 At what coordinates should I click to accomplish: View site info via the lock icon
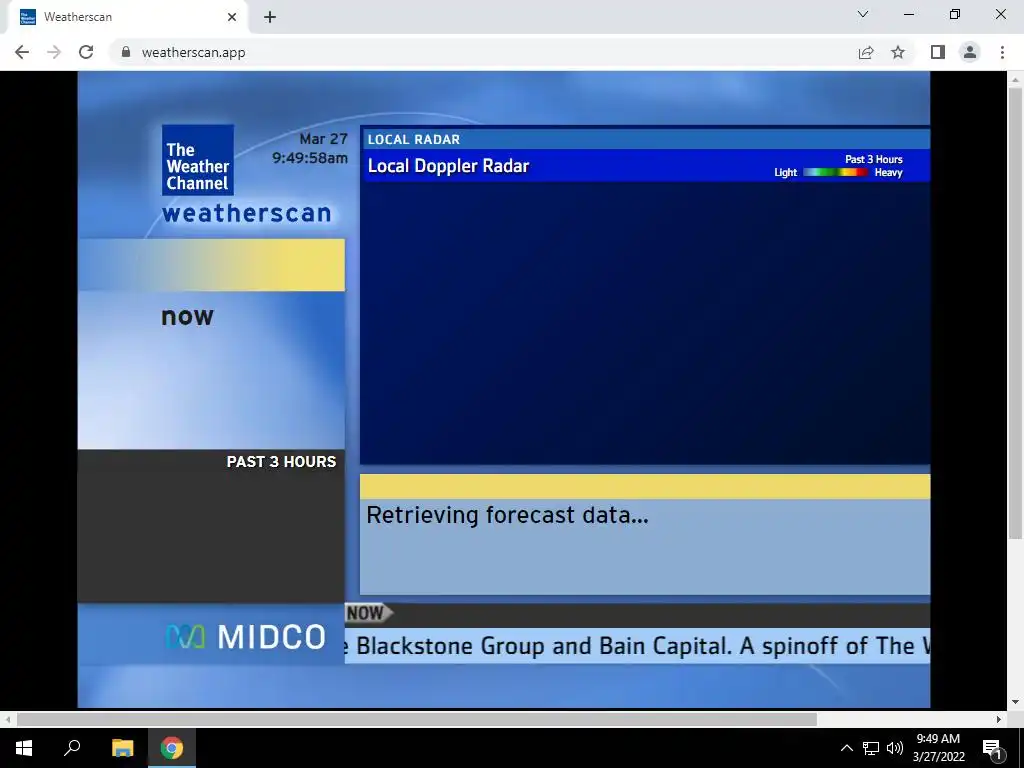click(x=126, y=52)
